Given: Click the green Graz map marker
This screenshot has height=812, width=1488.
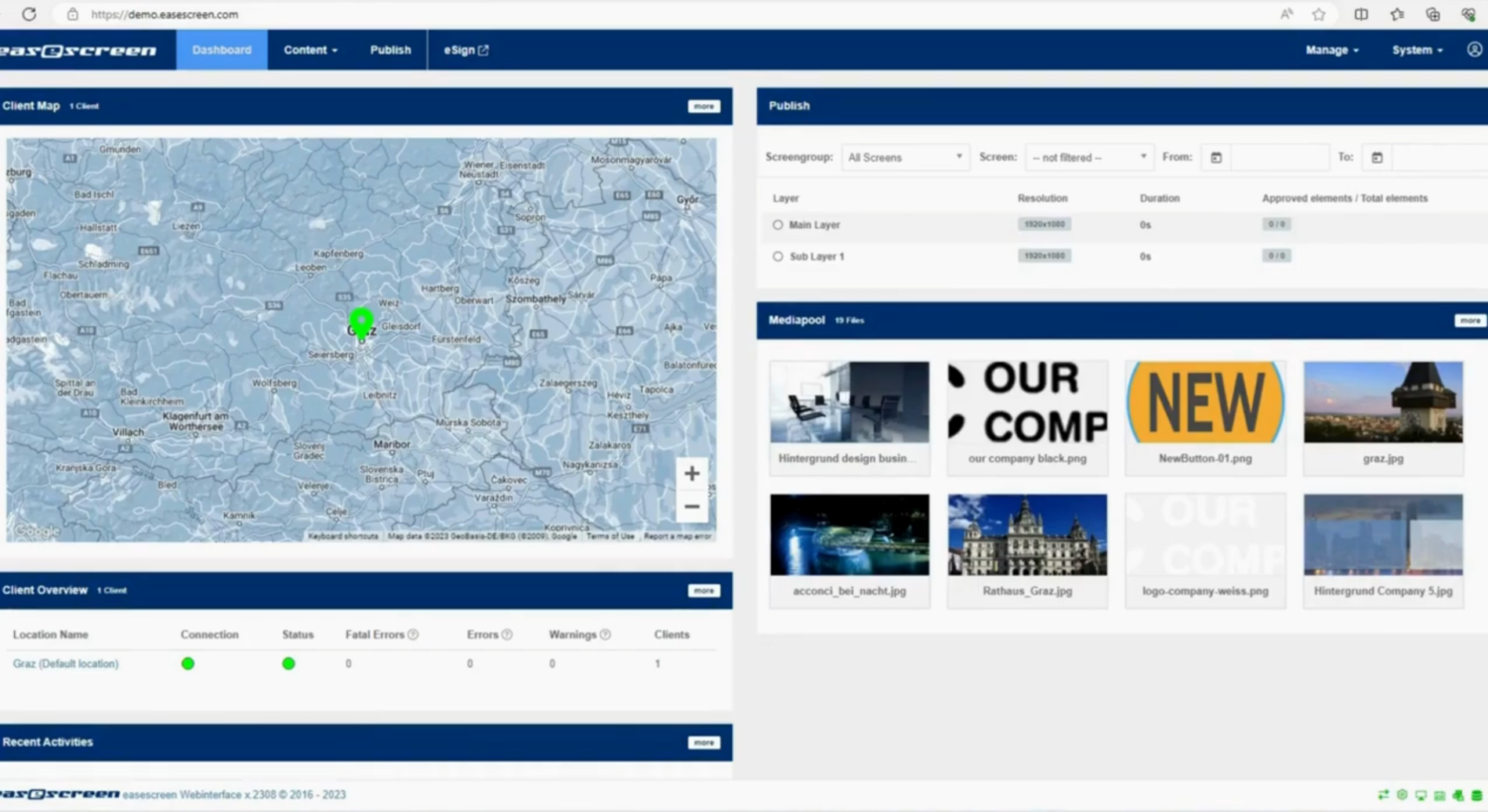Looking at the screenshot, I should tap(361, 321).
